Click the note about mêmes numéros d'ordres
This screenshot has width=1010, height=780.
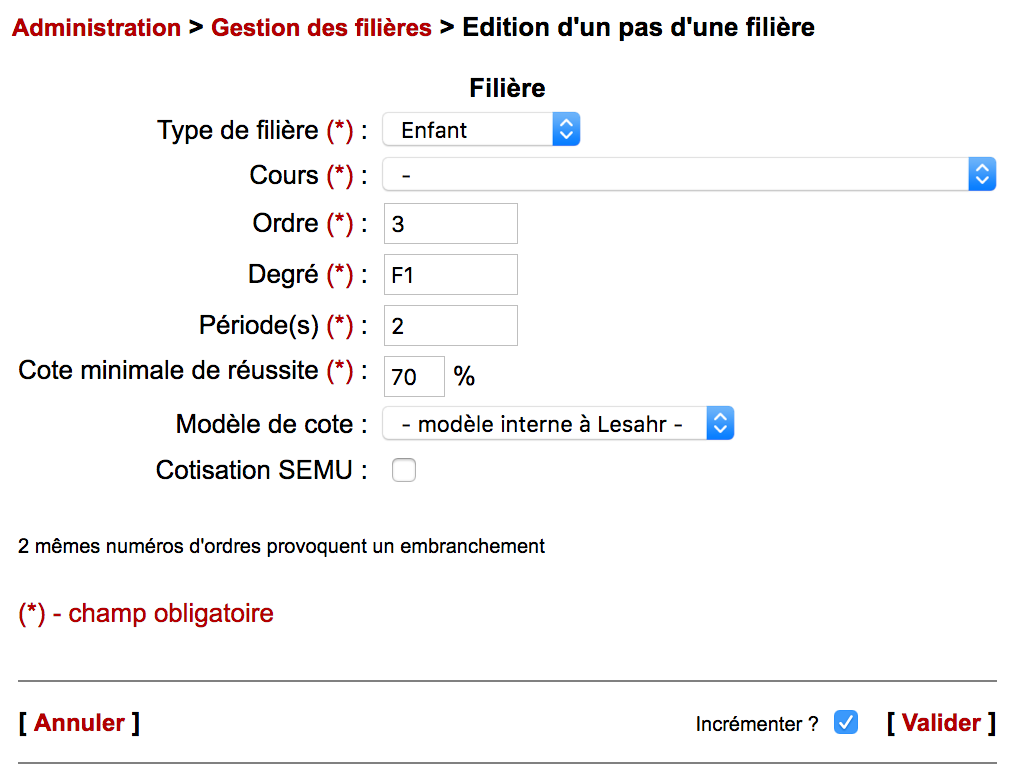point(281,547)
